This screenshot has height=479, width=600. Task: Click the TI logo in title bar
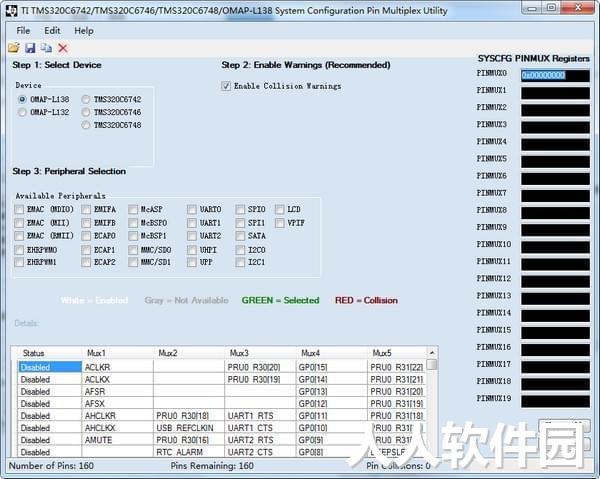point(12,11)
